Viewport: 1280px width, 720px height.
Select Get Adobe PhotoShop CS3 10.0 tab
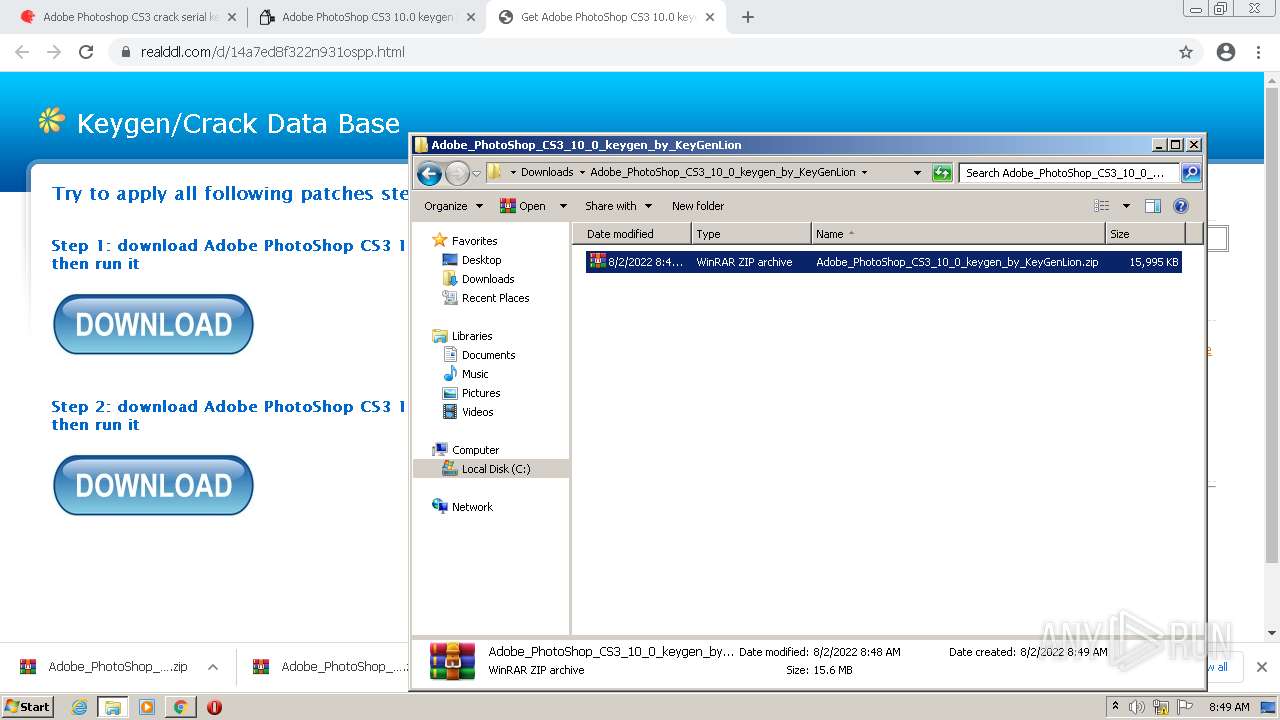tap(606, 17)
